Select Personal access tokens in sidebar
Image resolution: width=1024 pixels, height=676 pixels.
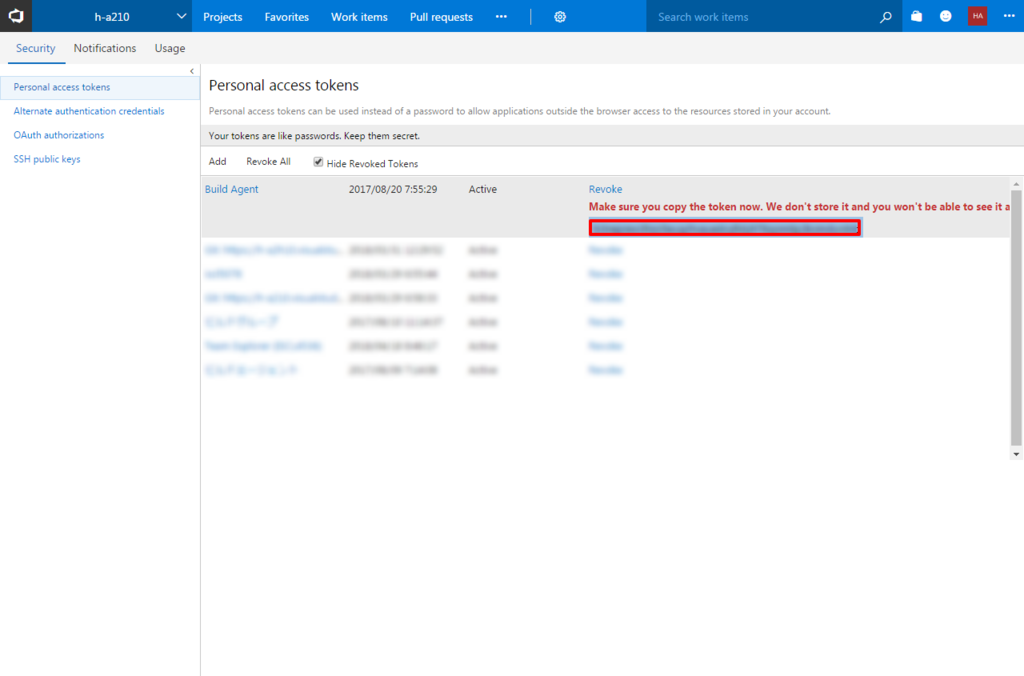click(x=100, y=88)
